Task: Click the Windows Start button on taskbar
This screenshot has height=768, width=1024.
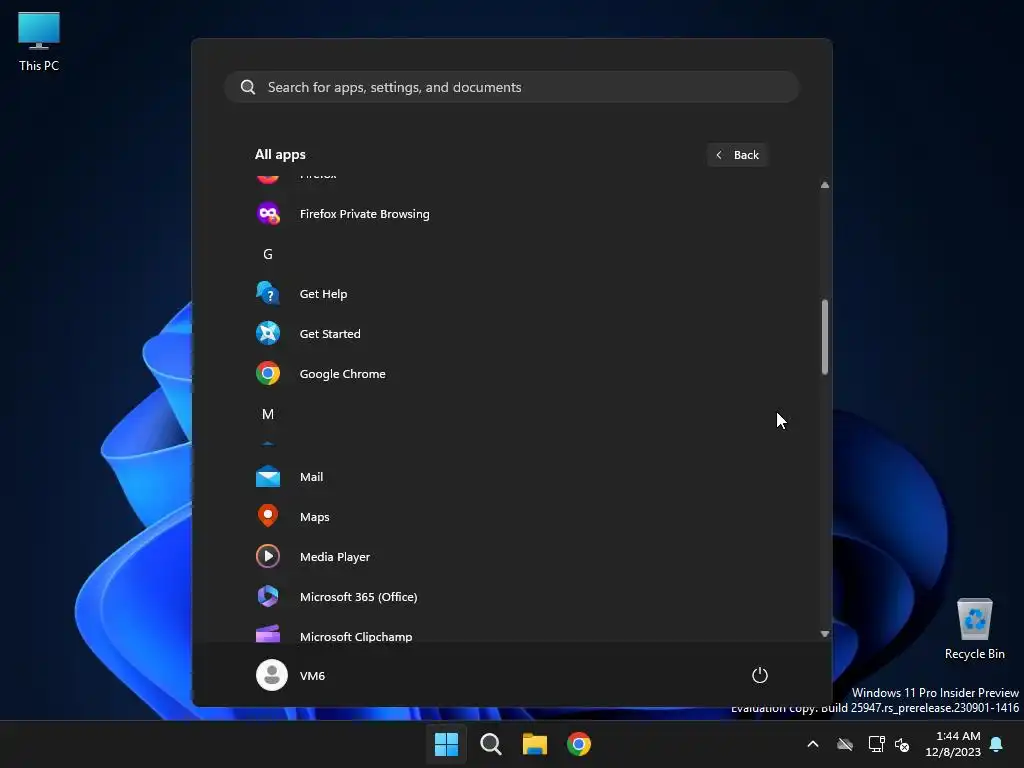Action: pyautogui.click(x=447, y=744)
